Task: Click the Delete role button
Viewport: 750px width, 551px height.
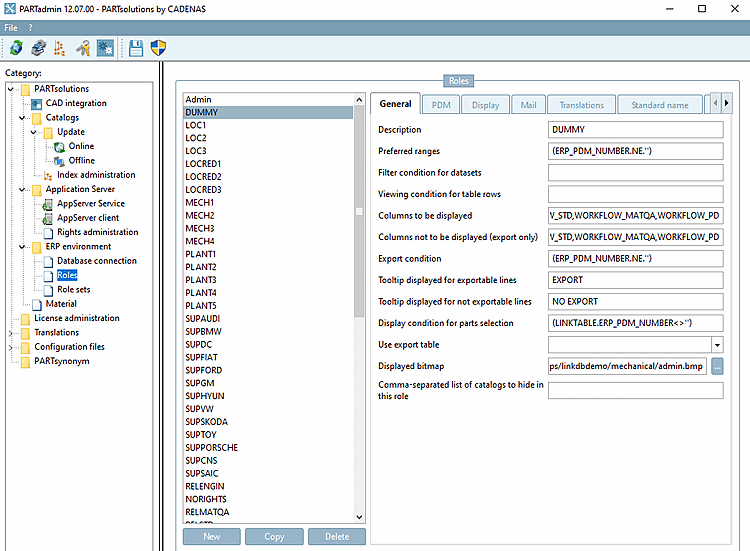Action: coord(337,537)
